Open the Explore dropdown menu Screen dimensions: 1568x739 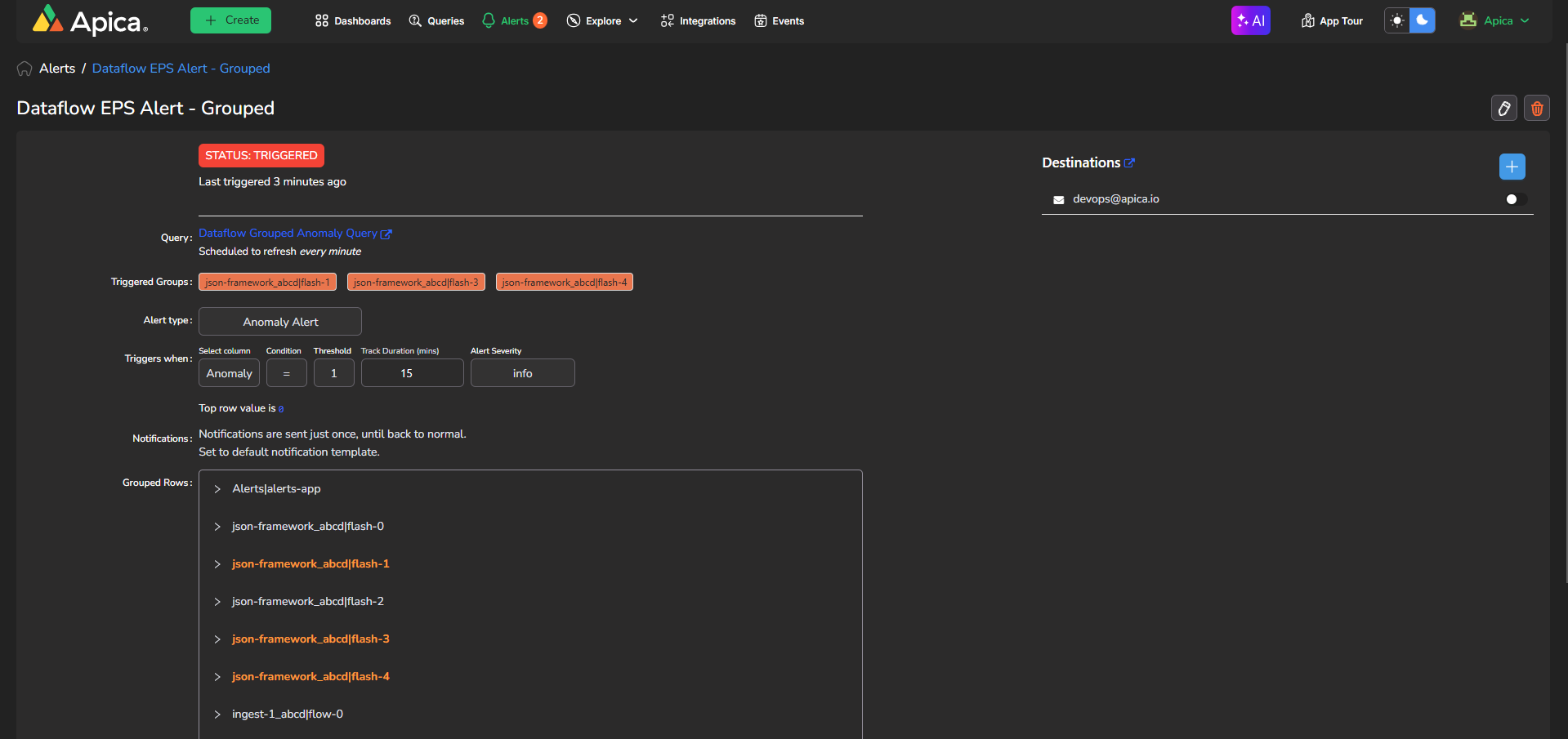pos(602,20)
